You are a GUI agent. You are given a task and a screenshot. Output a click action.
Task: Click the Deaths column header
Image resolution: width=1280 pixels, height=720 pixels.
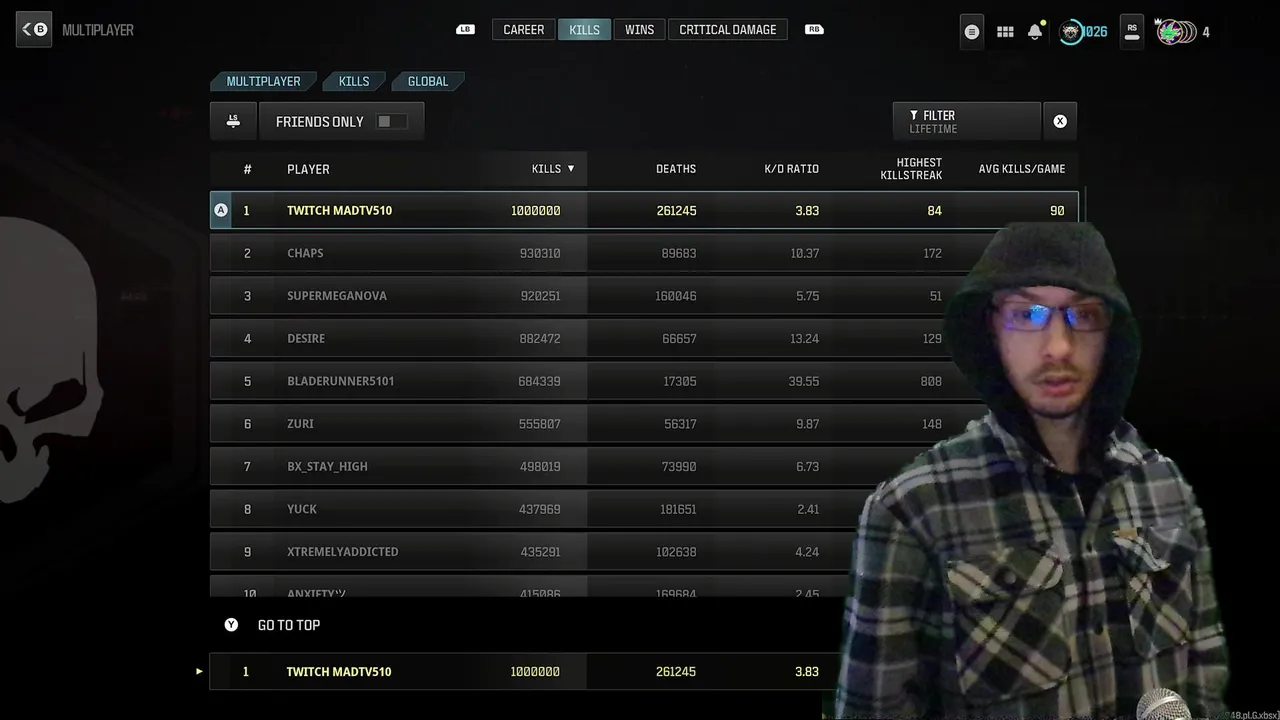[x=676, y=169]
